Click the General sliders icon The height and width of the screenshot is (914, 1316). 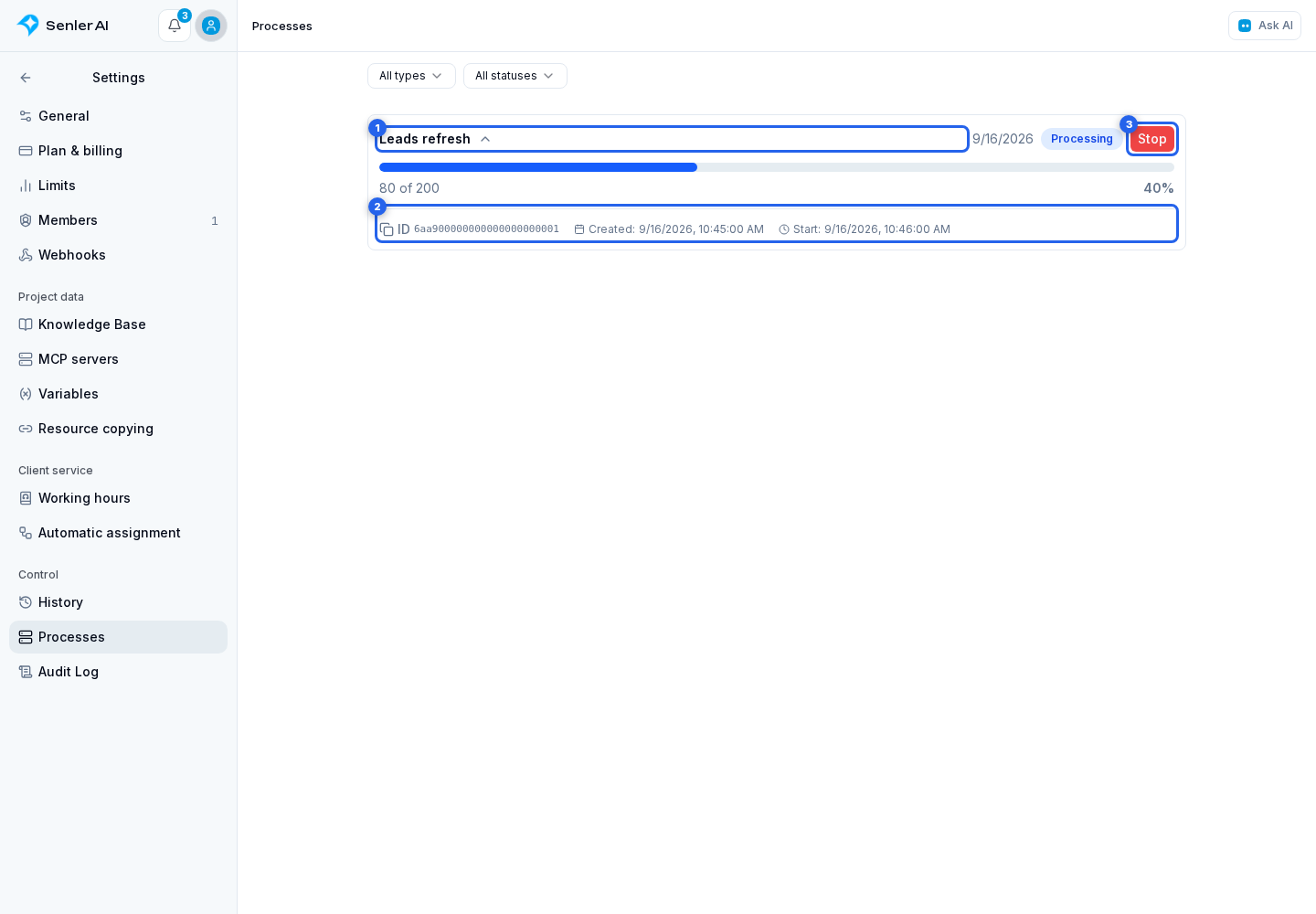click(x=26, y=116)
